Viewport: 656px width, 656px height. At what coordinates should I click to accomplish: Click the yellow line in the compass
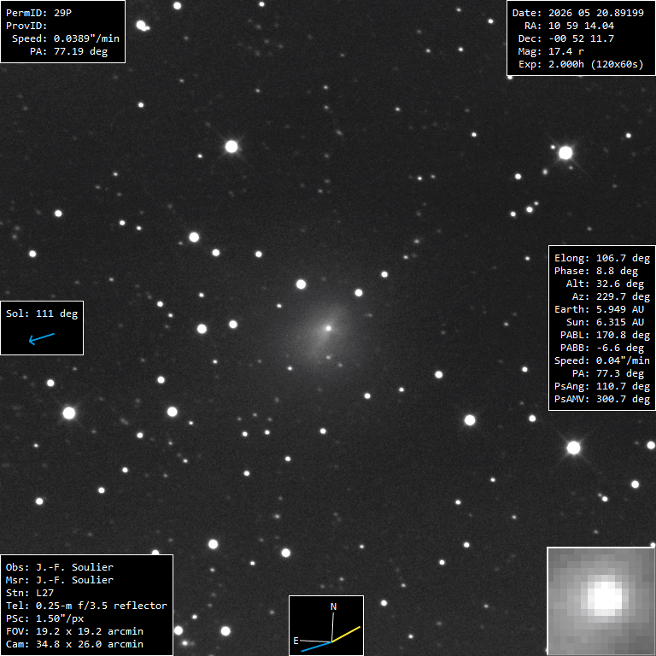tap(346, 634)
